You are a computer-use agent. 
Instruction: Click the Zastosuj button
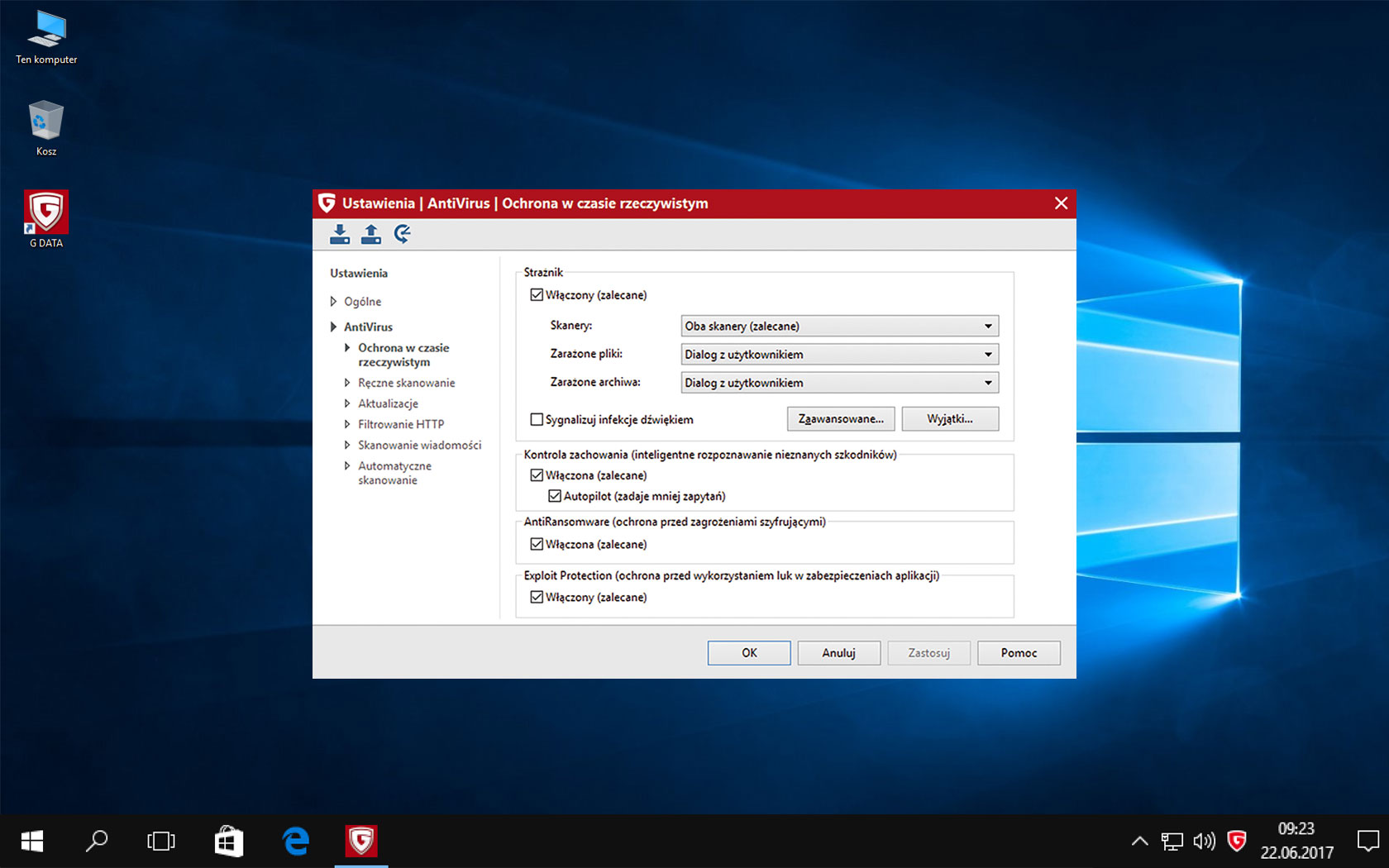point(928,653)
